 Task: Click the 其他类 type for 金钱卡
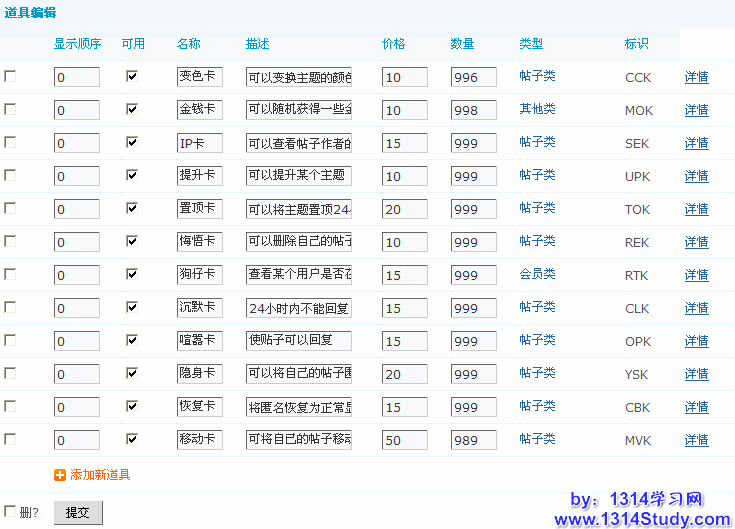coord(537,109)
